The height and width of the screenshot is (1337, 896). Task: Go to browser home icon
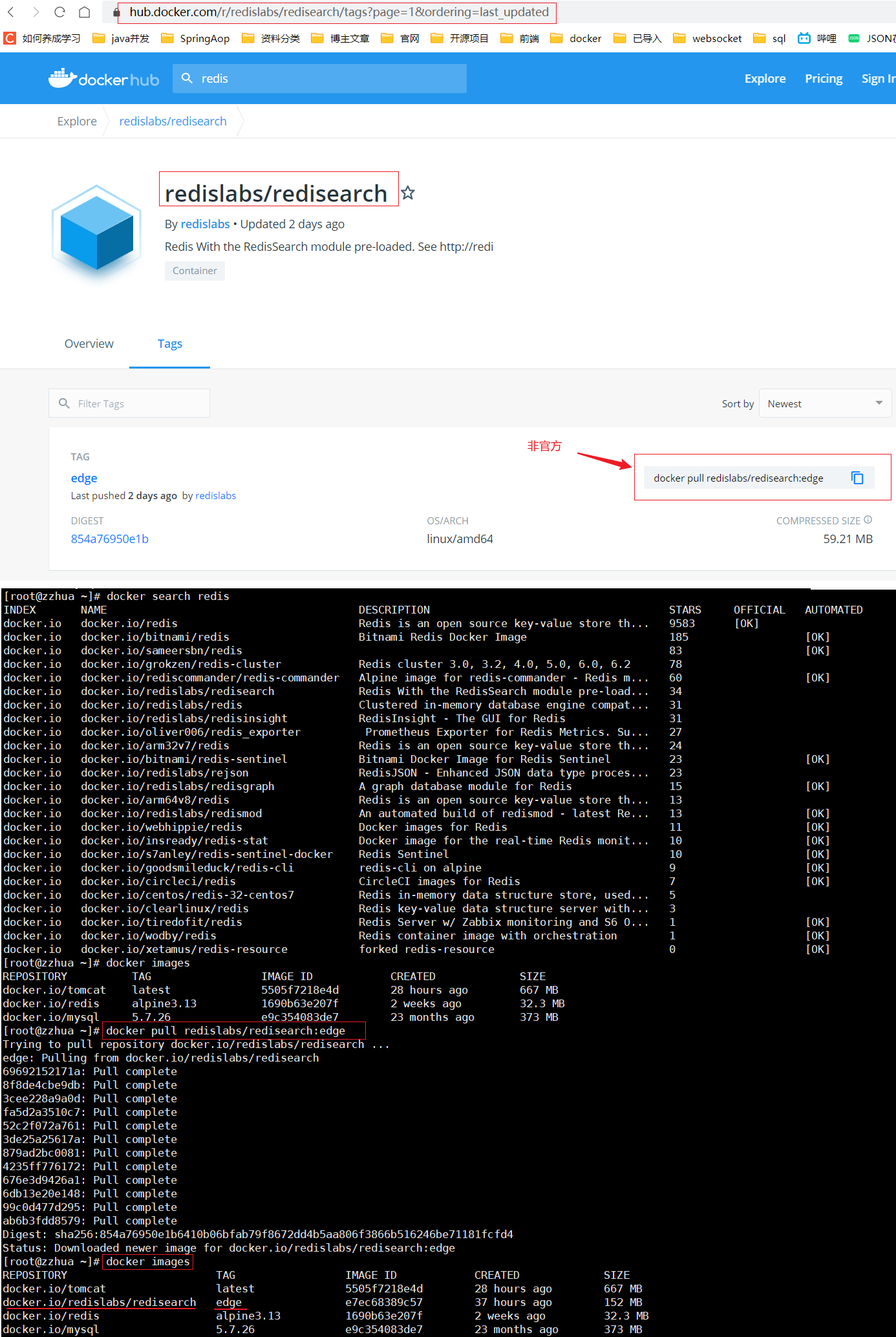point(84,12)
